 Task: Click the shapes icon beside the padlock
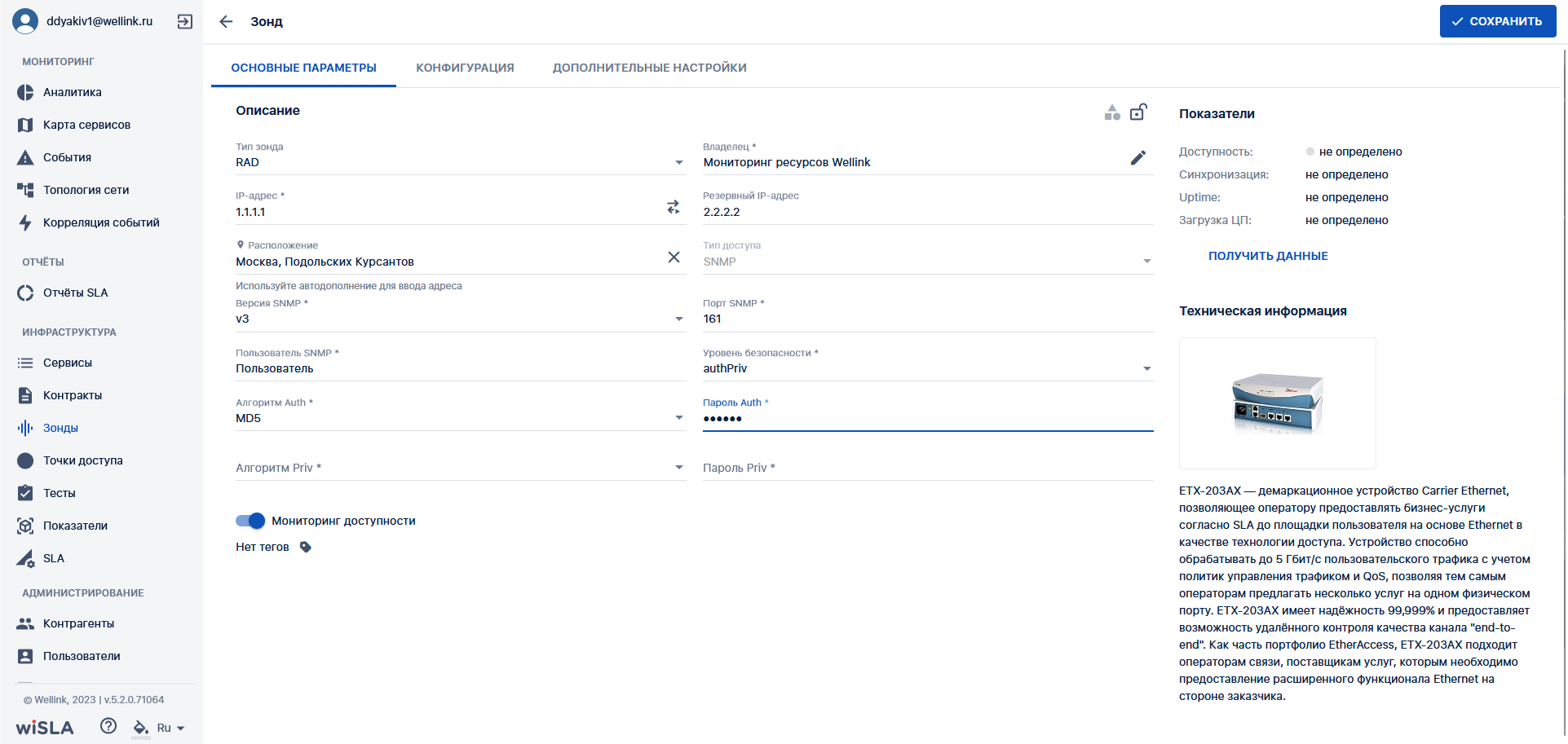[1112, 112]
